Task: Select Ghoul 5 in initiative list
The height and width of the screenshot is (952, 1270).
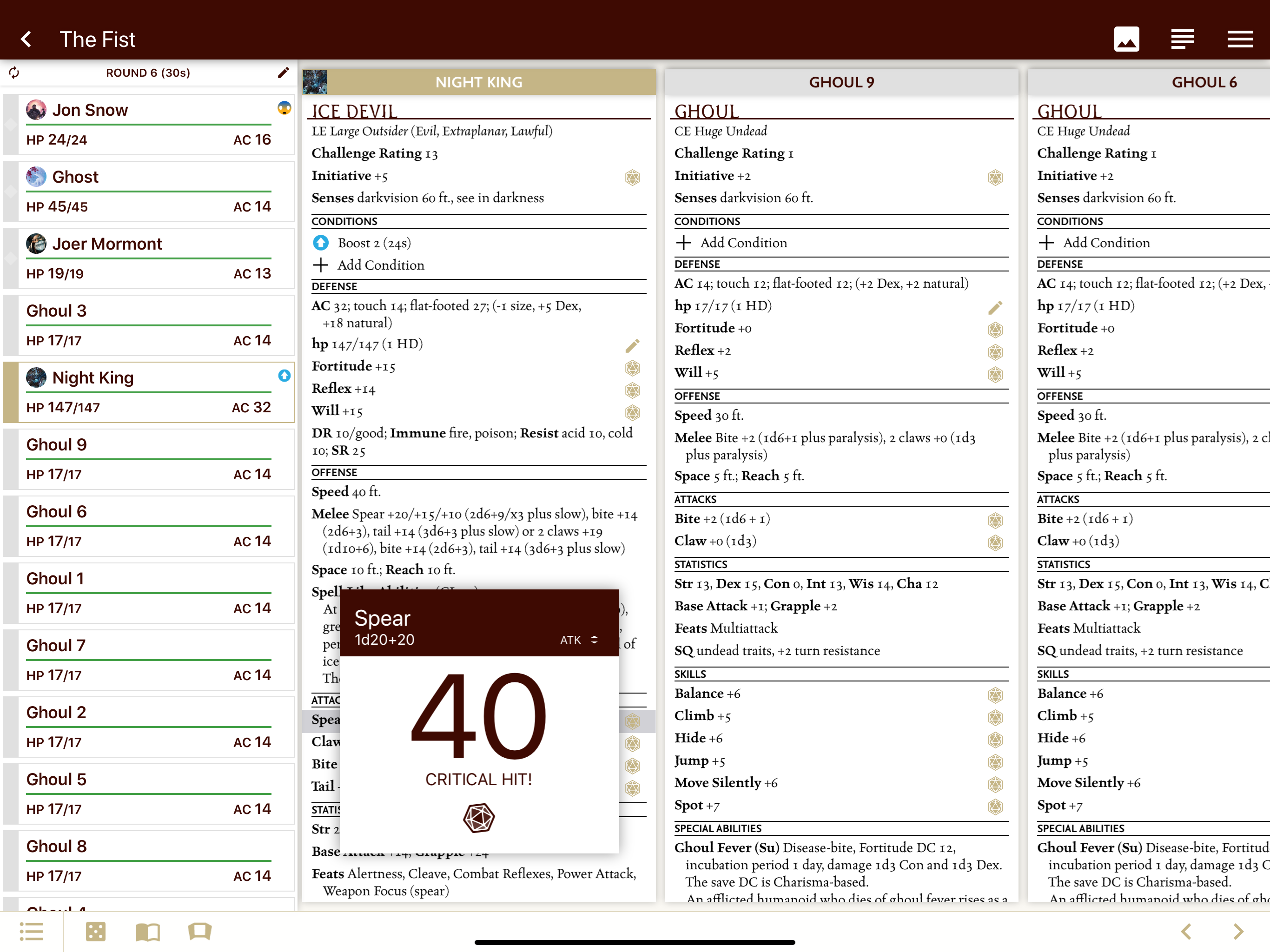Action: click(149, 794)
